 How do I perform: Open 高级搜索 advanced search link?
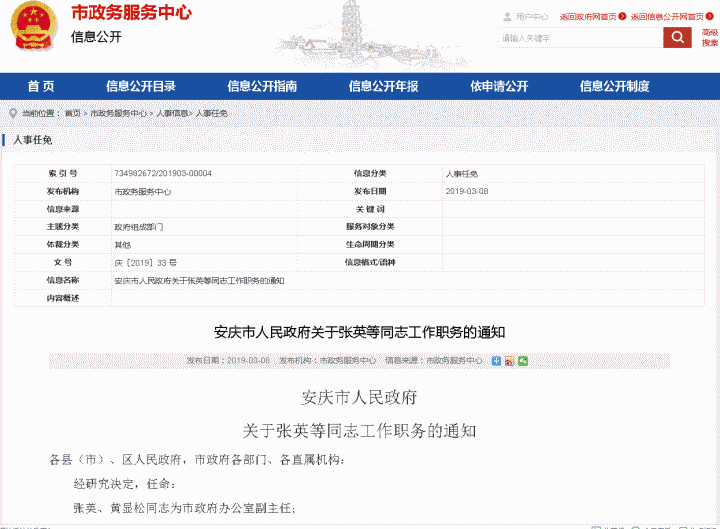[x=709, y=37]
